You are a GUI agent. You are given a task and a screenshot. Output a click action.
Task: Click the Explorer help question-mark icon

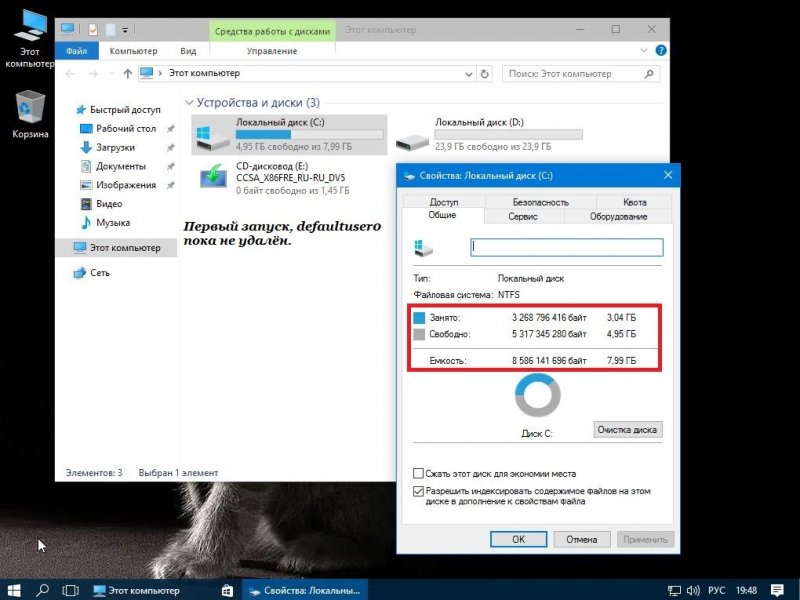pos(661,51)
